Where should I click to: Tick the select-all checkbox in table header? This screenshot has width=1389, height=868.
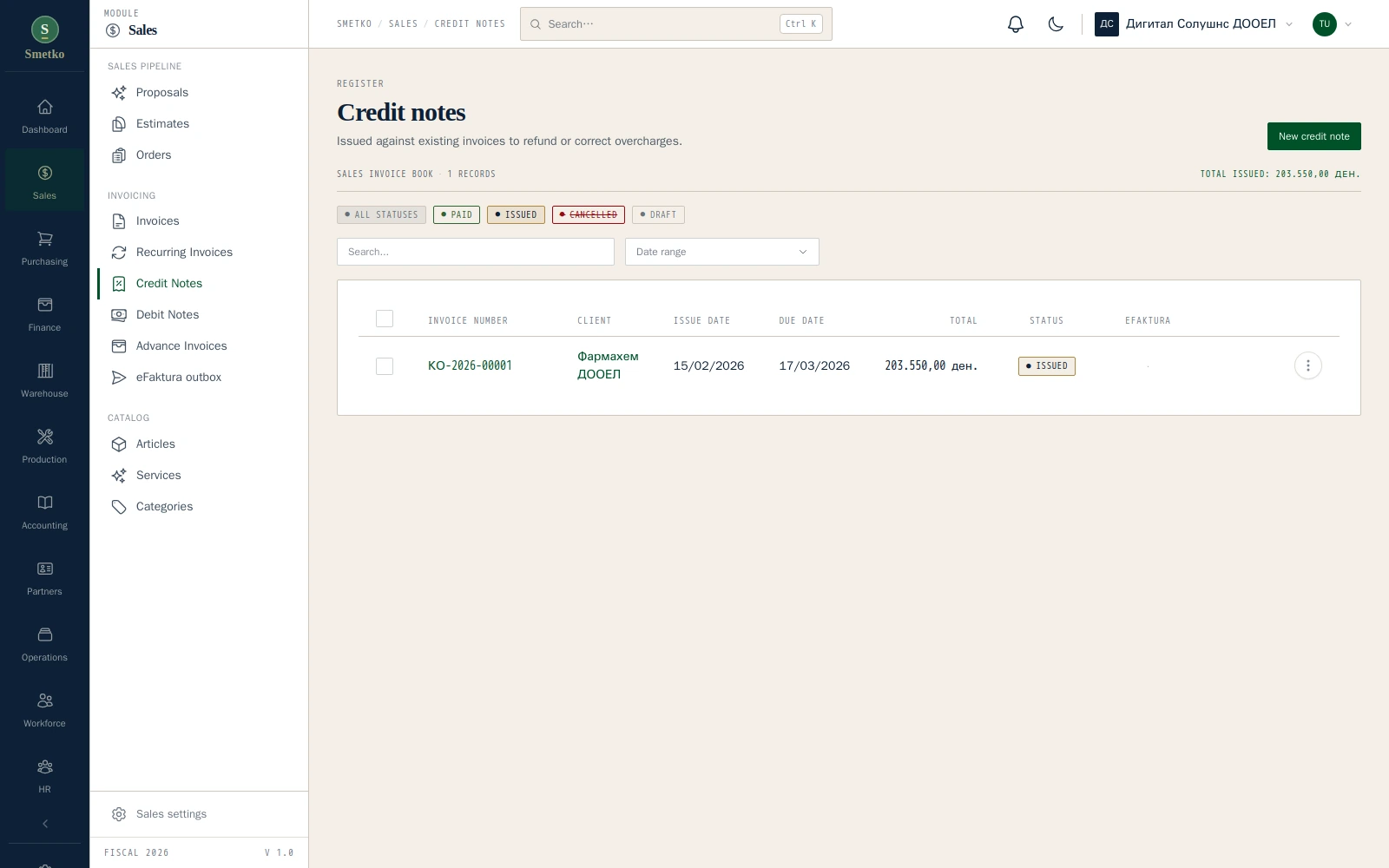385,319
